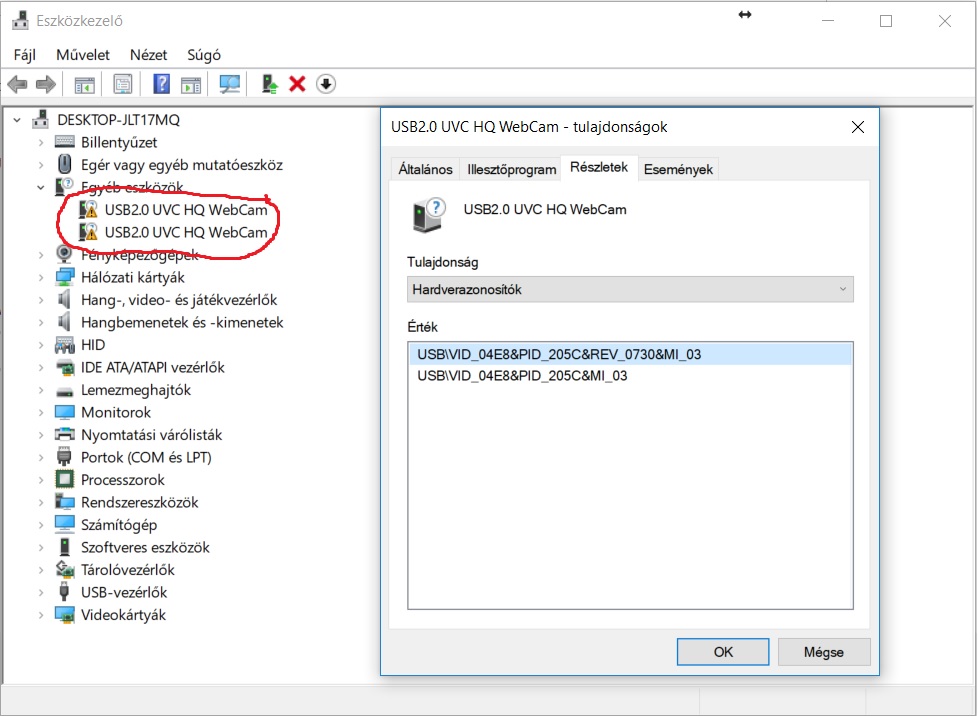
Task: Select the Tárolóvezérlők controller icon
Action: 64,569
